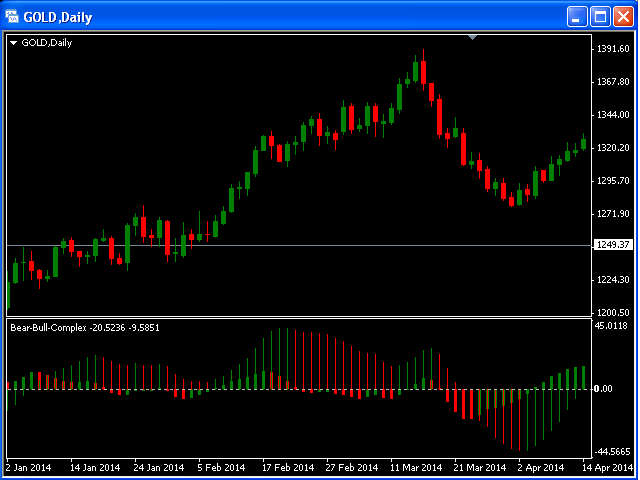The width and height of the screenshot is (640, 480).
Task: Click the 0.00 level on indicator scale
Action: pyautogui.click(x=603, y=389)
